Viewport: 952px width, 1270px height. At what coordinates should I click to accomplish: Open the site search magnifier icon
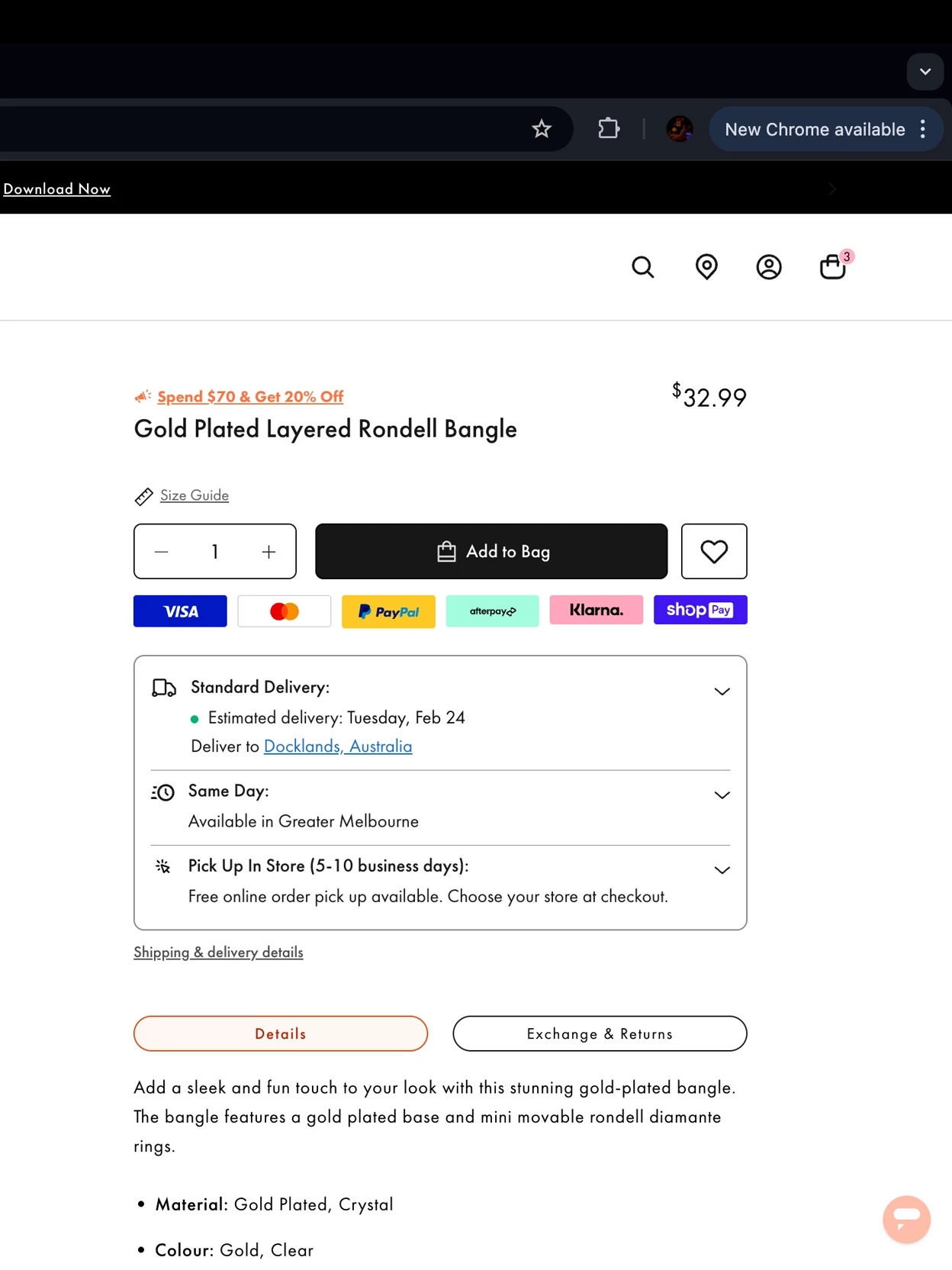click(642, 267)
